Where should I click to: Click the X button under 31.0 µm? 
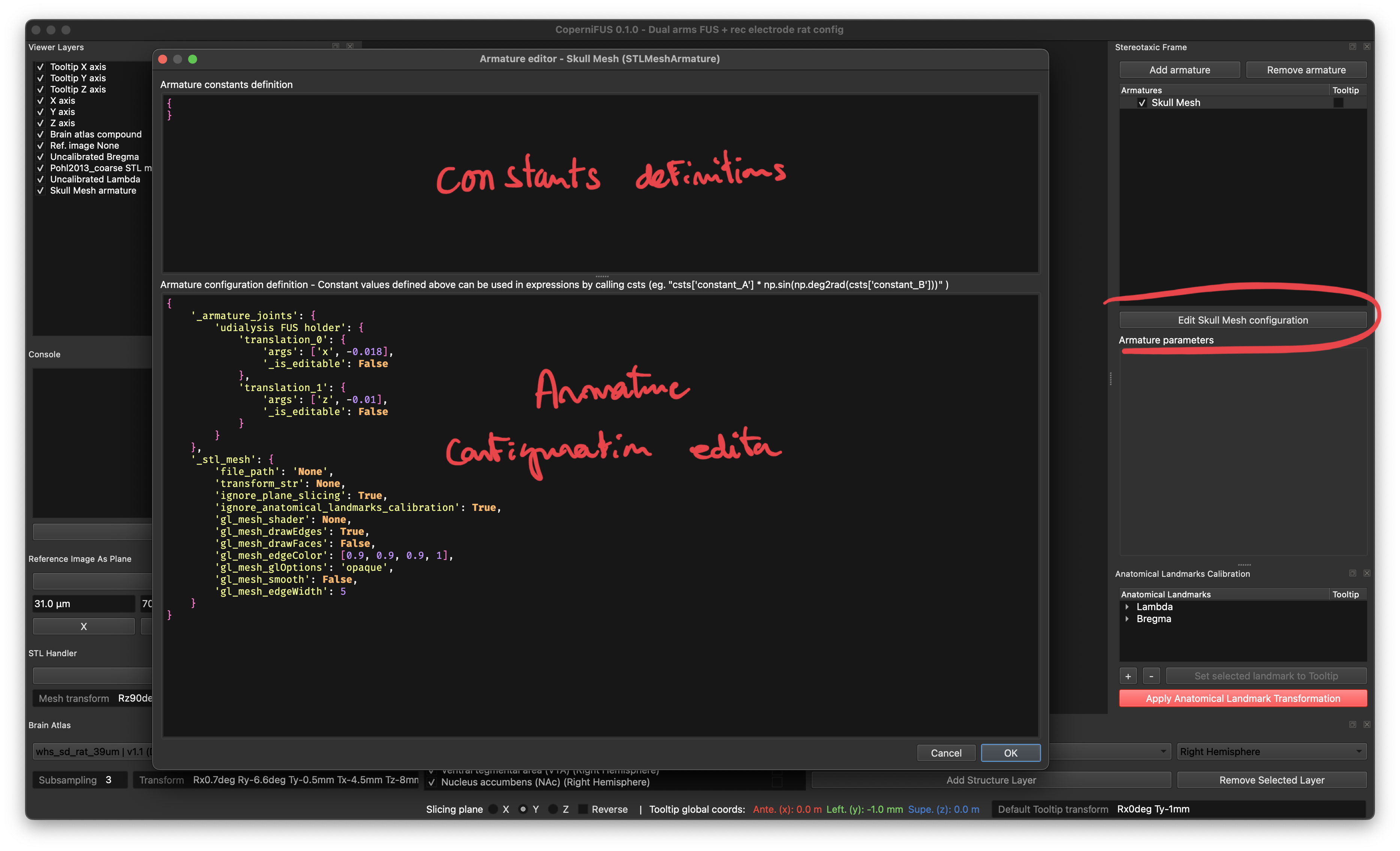point(84,626)
